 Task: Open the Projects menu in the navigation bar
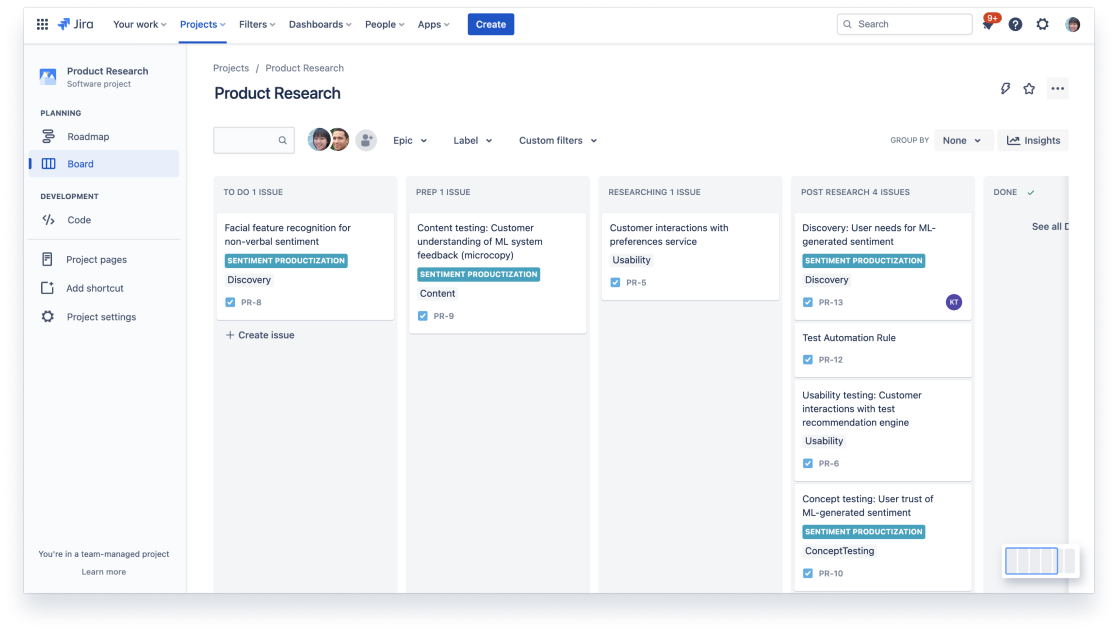200,24
